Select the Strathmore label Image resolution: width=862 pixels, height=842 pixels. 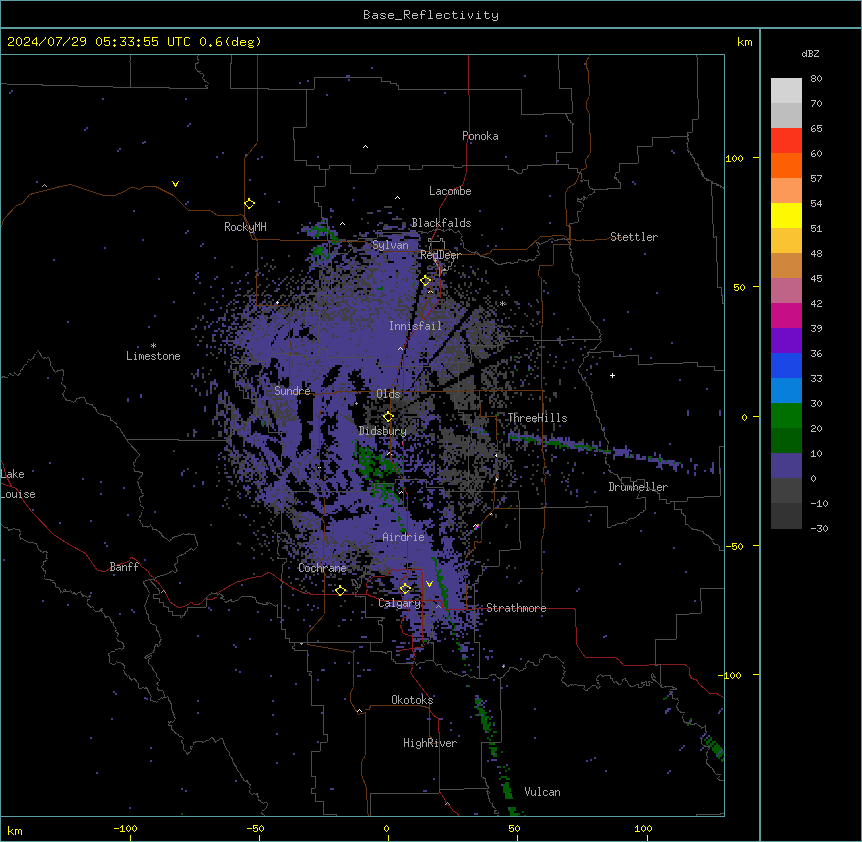(x=516, y=608)
